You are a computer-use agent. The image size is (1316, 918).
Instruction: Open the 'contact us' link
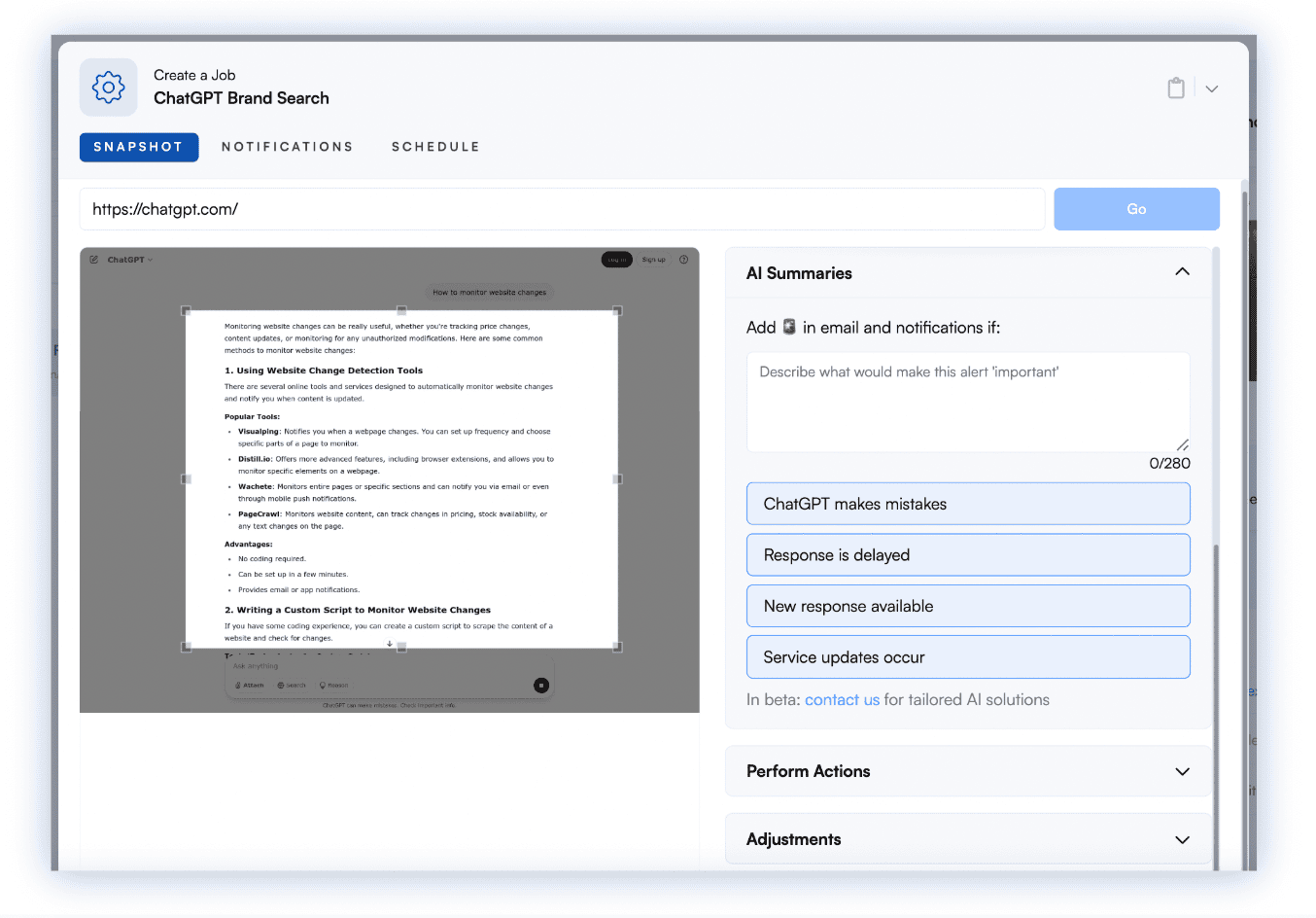842,700
